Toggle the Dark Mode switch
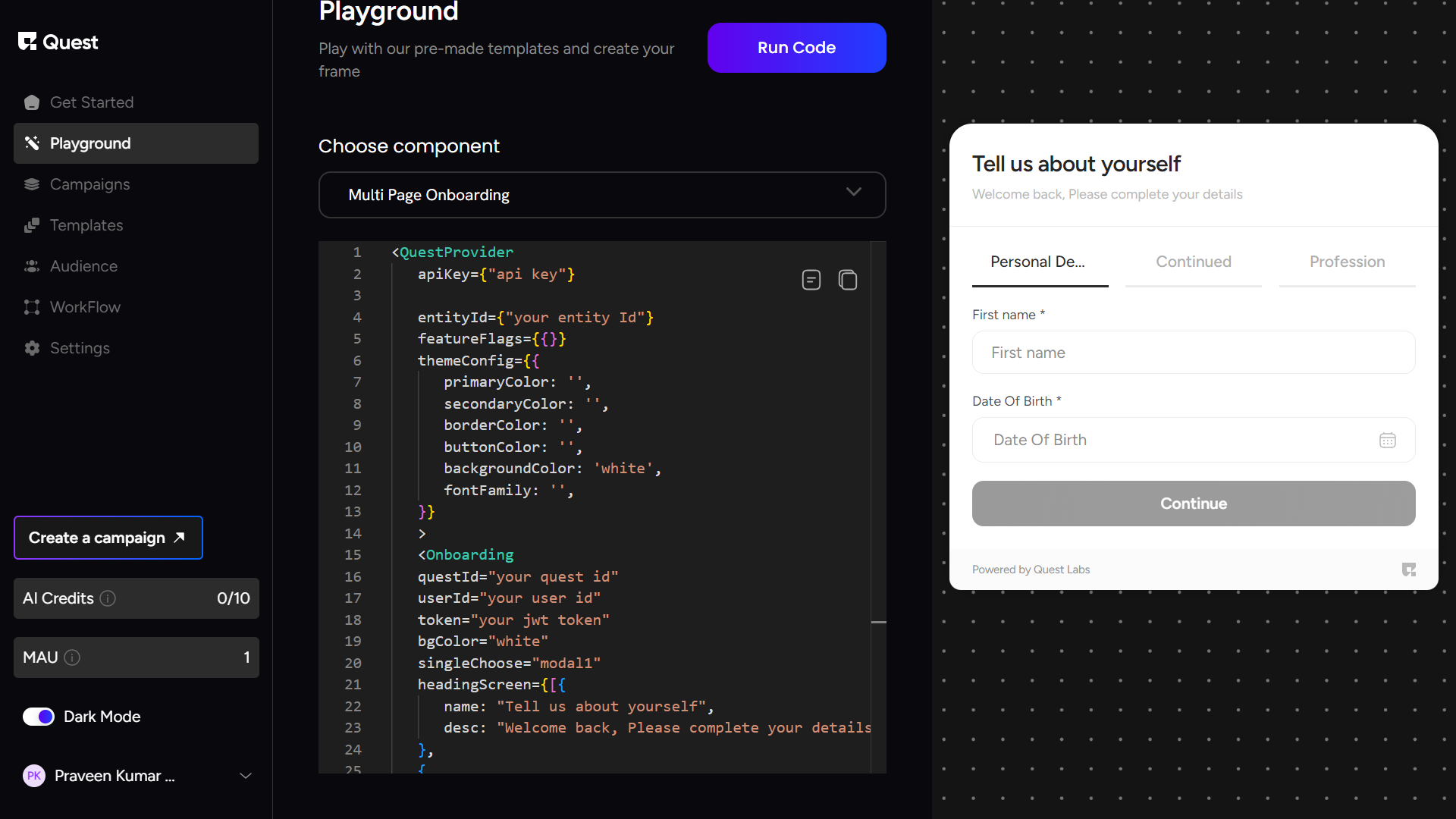 39,717
